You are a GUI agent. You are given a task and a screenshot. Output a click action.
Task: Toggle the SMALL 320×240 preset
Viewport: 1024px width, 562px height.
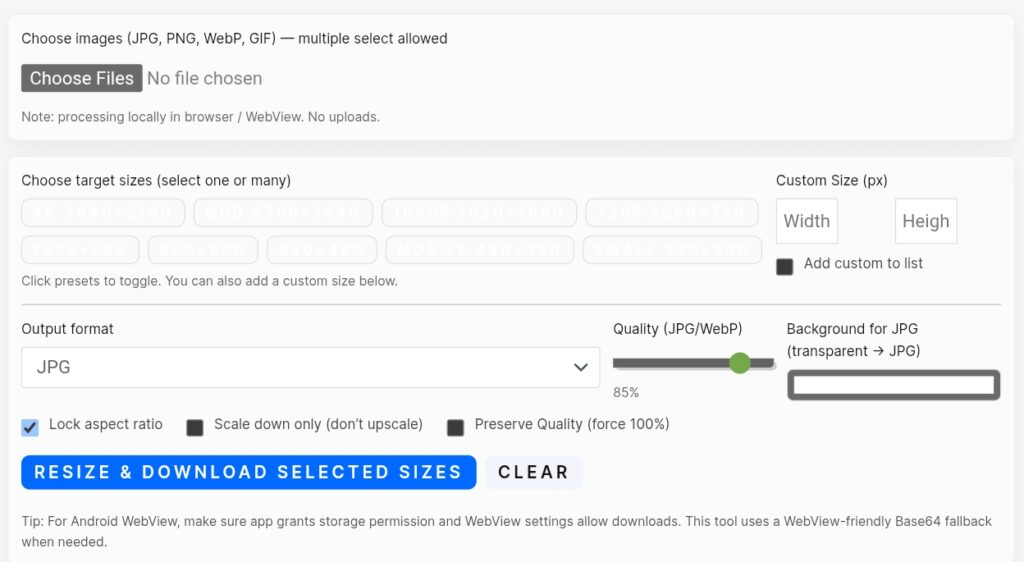[x=672, y=250]
